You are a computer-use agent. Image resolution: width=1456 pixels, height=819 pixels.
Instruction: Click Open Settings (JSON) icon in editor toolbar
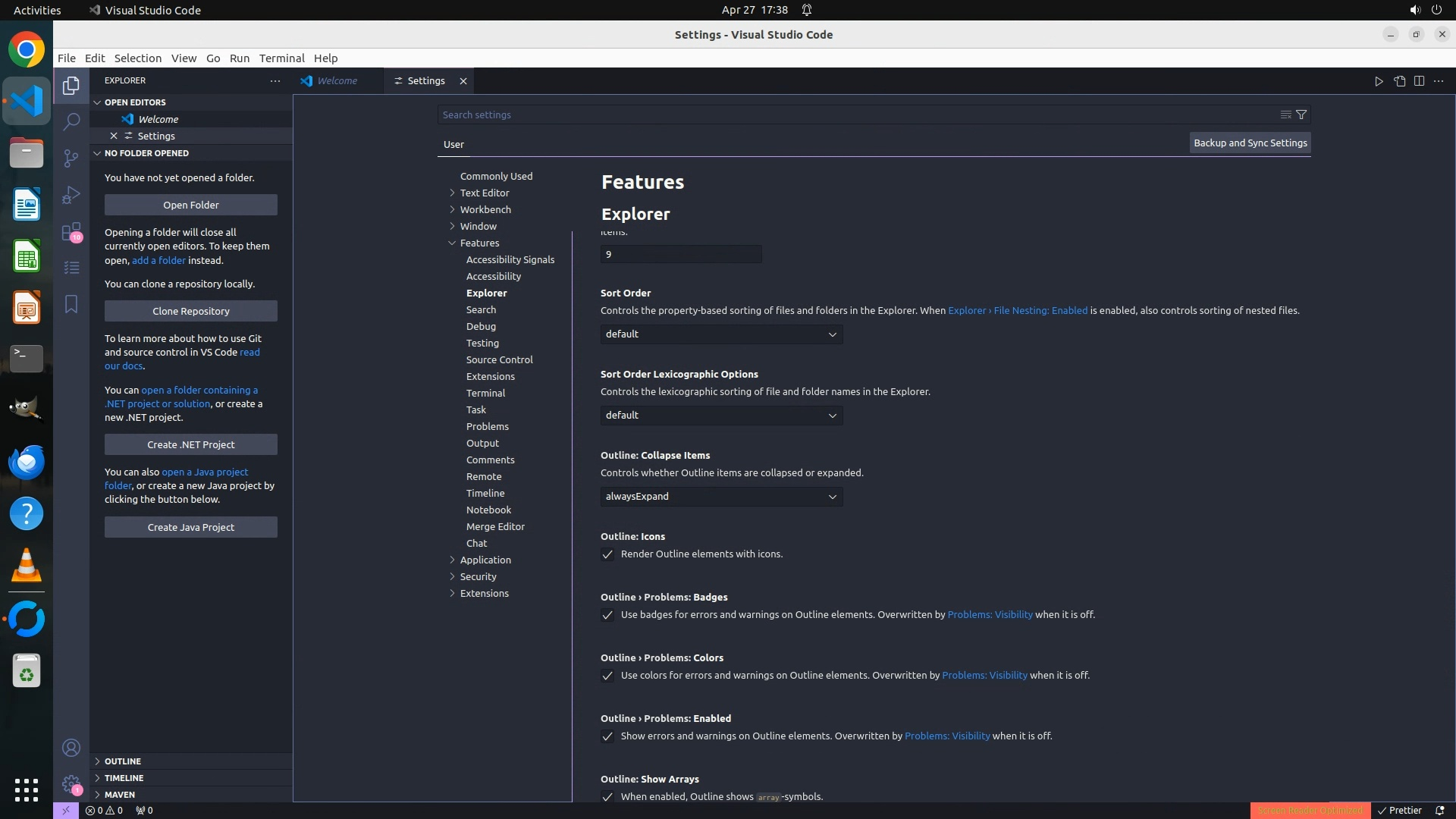[1399, 81]
